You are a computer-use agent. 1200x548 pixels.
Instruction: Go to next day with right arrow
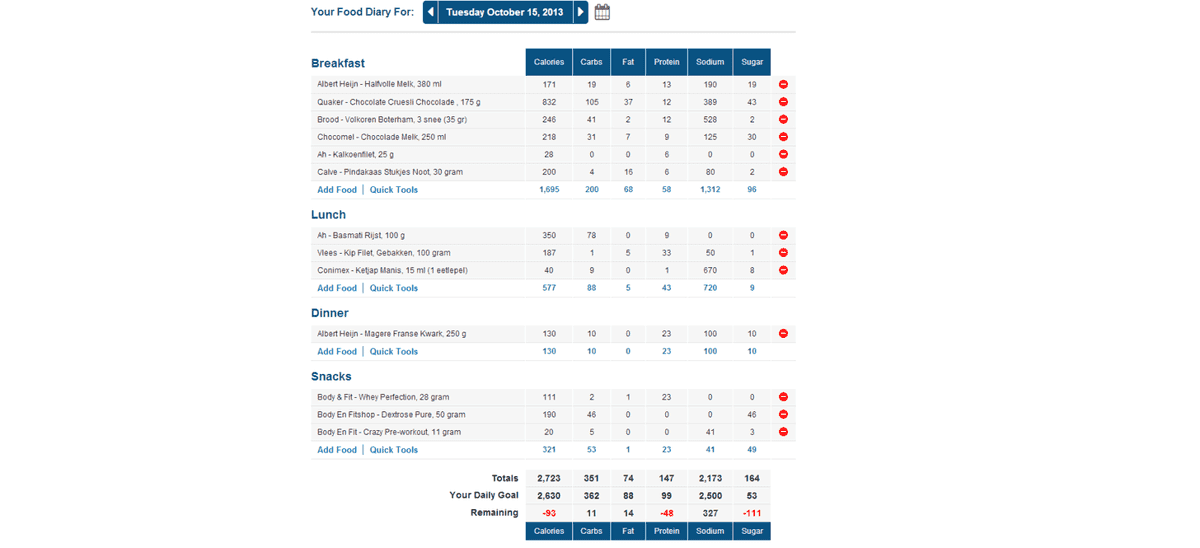pyautogui.click(x=581, y=12)
